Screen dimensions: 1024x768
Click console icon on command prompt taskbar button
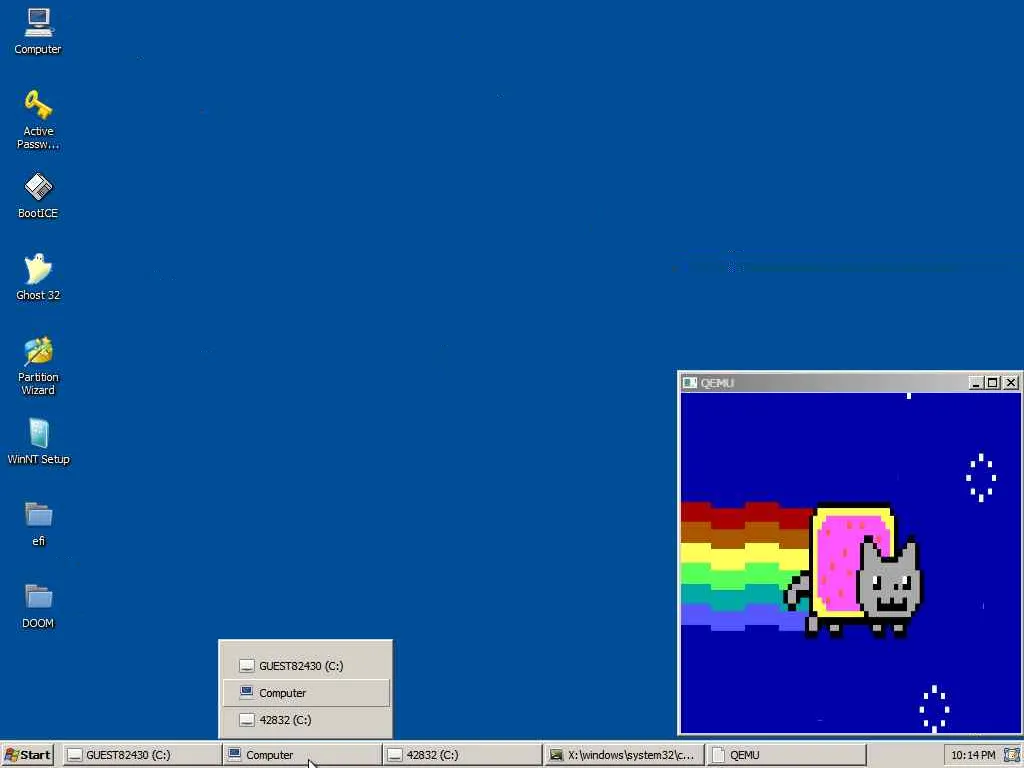556,755
